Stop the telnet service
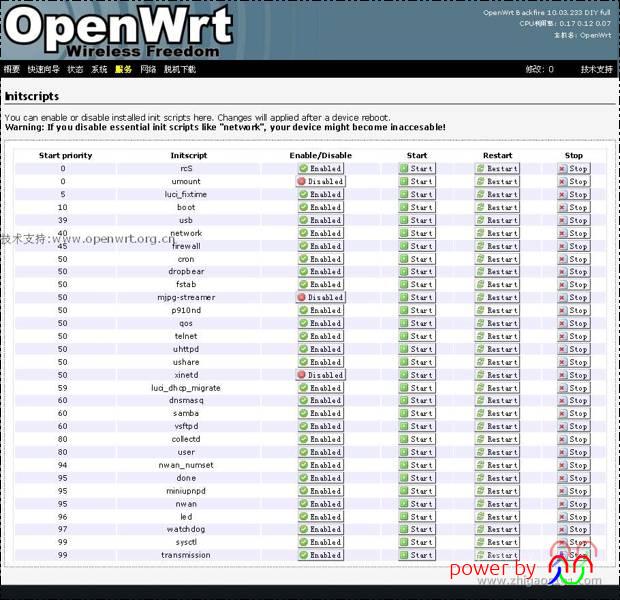The image size is (620, 600). coord(574,336)
